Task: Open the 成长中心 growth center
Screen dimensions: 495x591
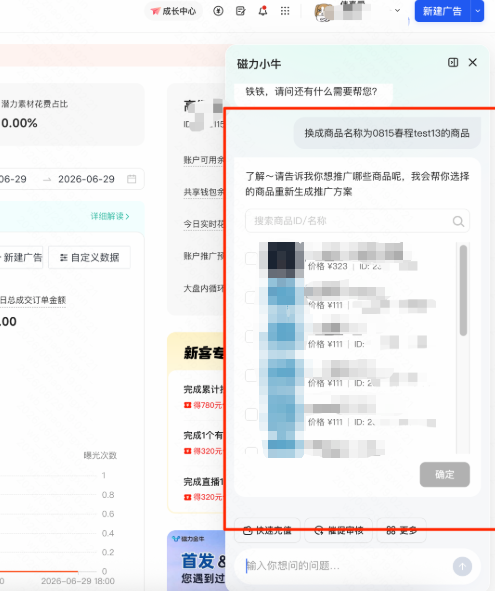Action: pos(173,11)
